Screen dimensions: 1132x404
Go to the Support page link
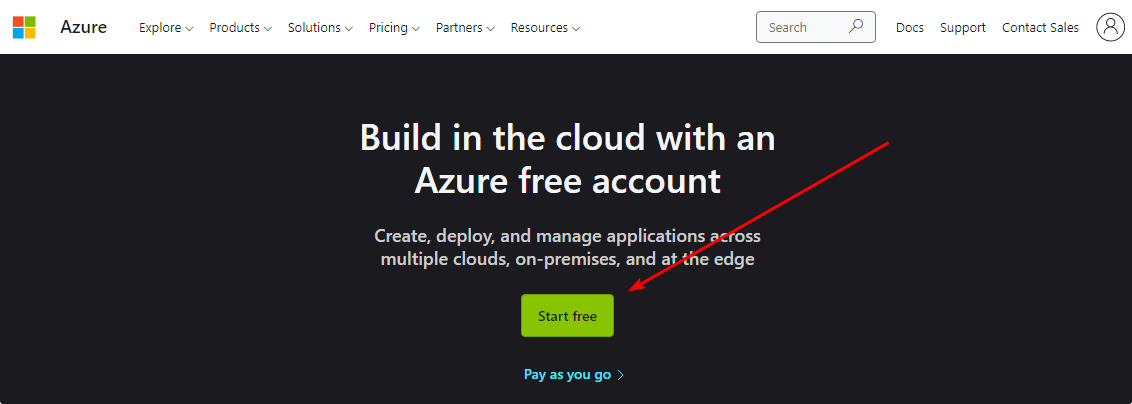[x=963, y=28]
